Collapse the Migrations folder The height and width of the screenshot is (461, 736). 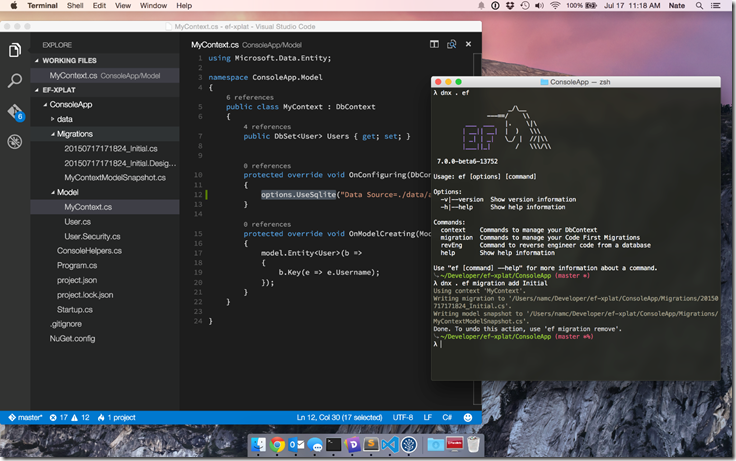pyautogui.click(x=53, y=134)
